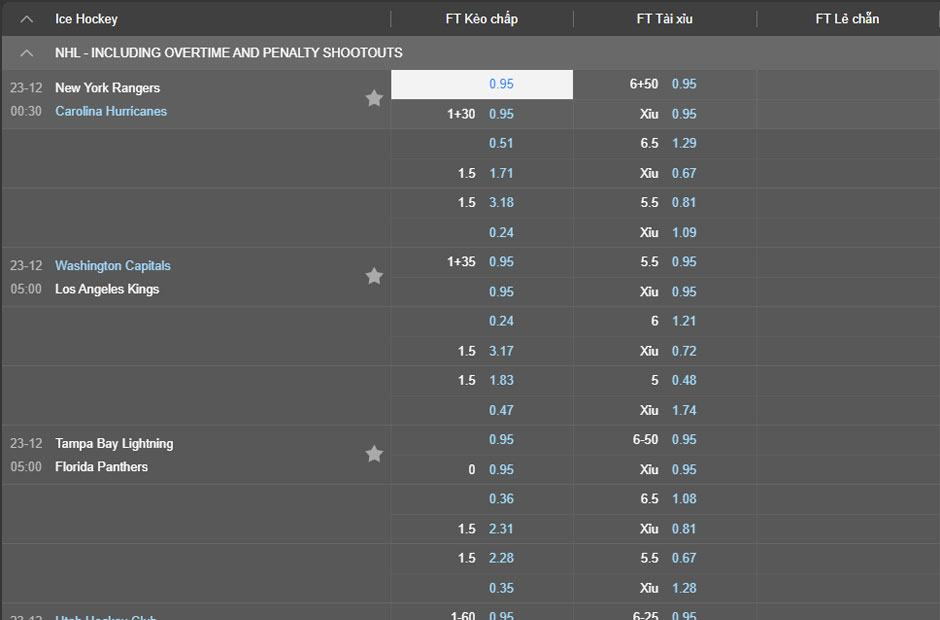Mark Tampa Bay Lightning match as favorite

(x=374, y=454)
